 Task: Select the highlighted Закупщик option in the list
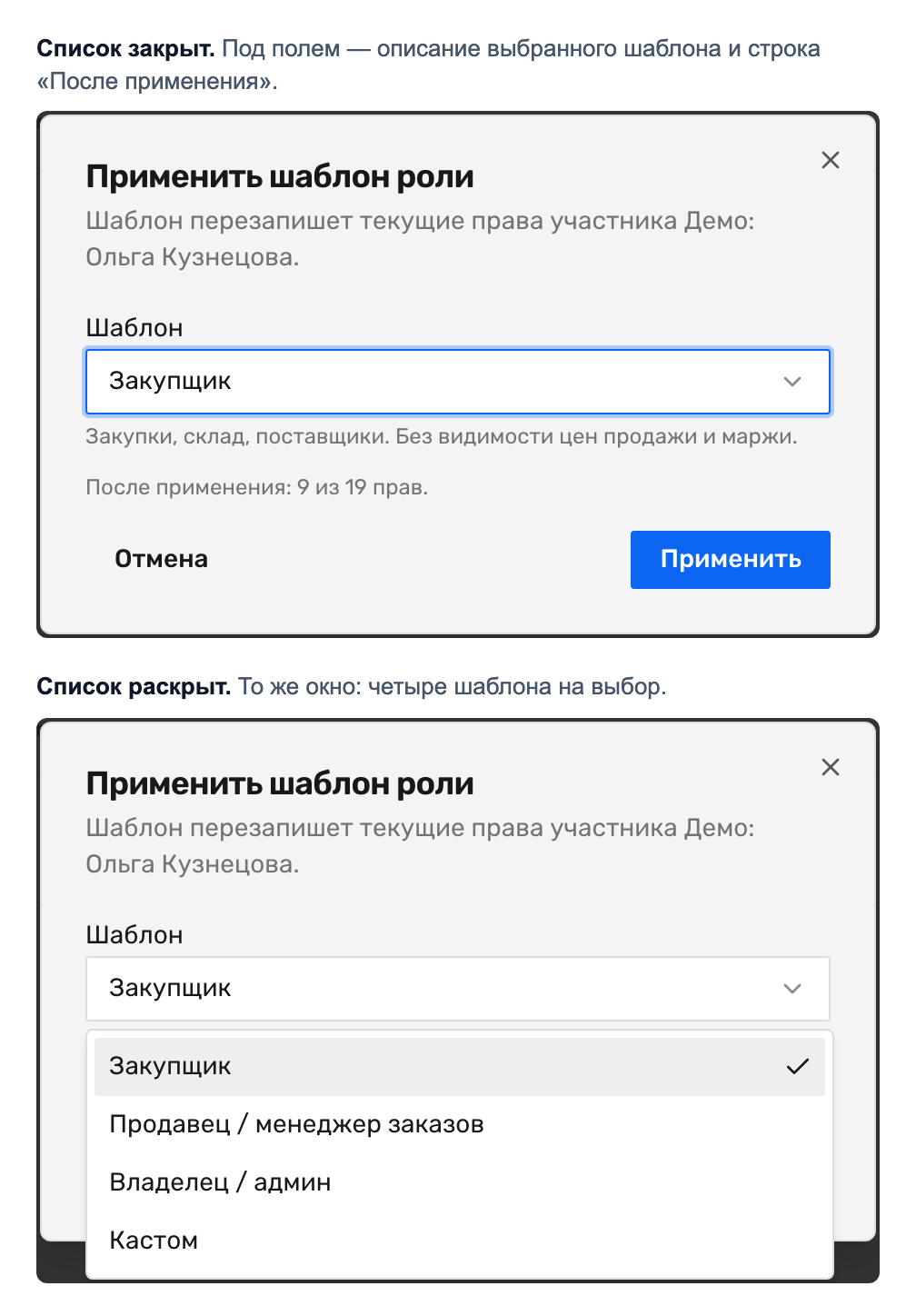[460, 1067]
